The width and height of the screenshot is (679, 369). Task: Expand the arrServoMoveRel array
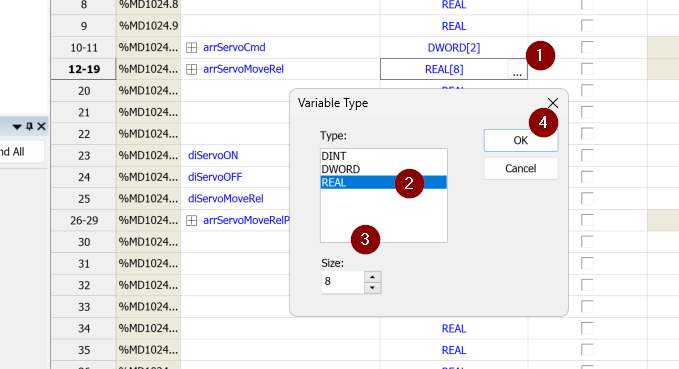click(191, 69)
